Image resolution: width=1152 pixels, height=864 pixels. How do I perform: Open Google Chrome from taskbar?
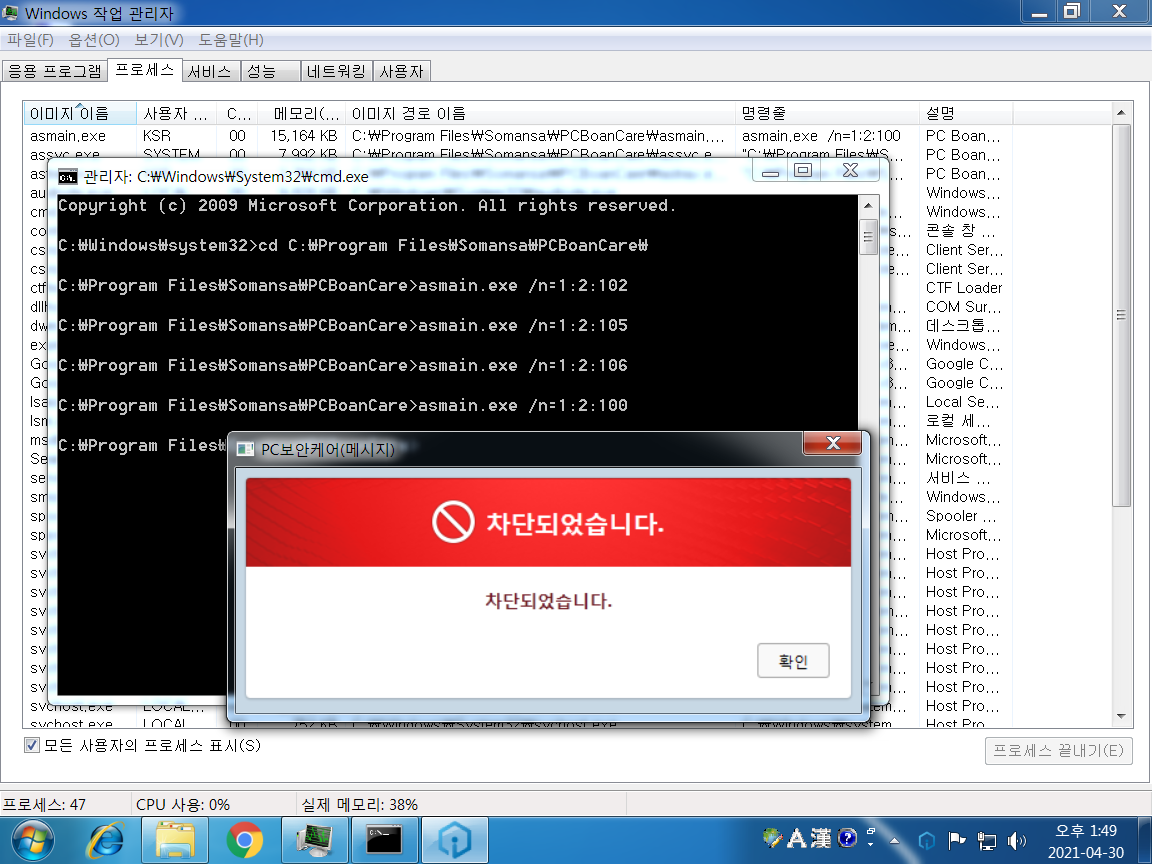point(245,840)
